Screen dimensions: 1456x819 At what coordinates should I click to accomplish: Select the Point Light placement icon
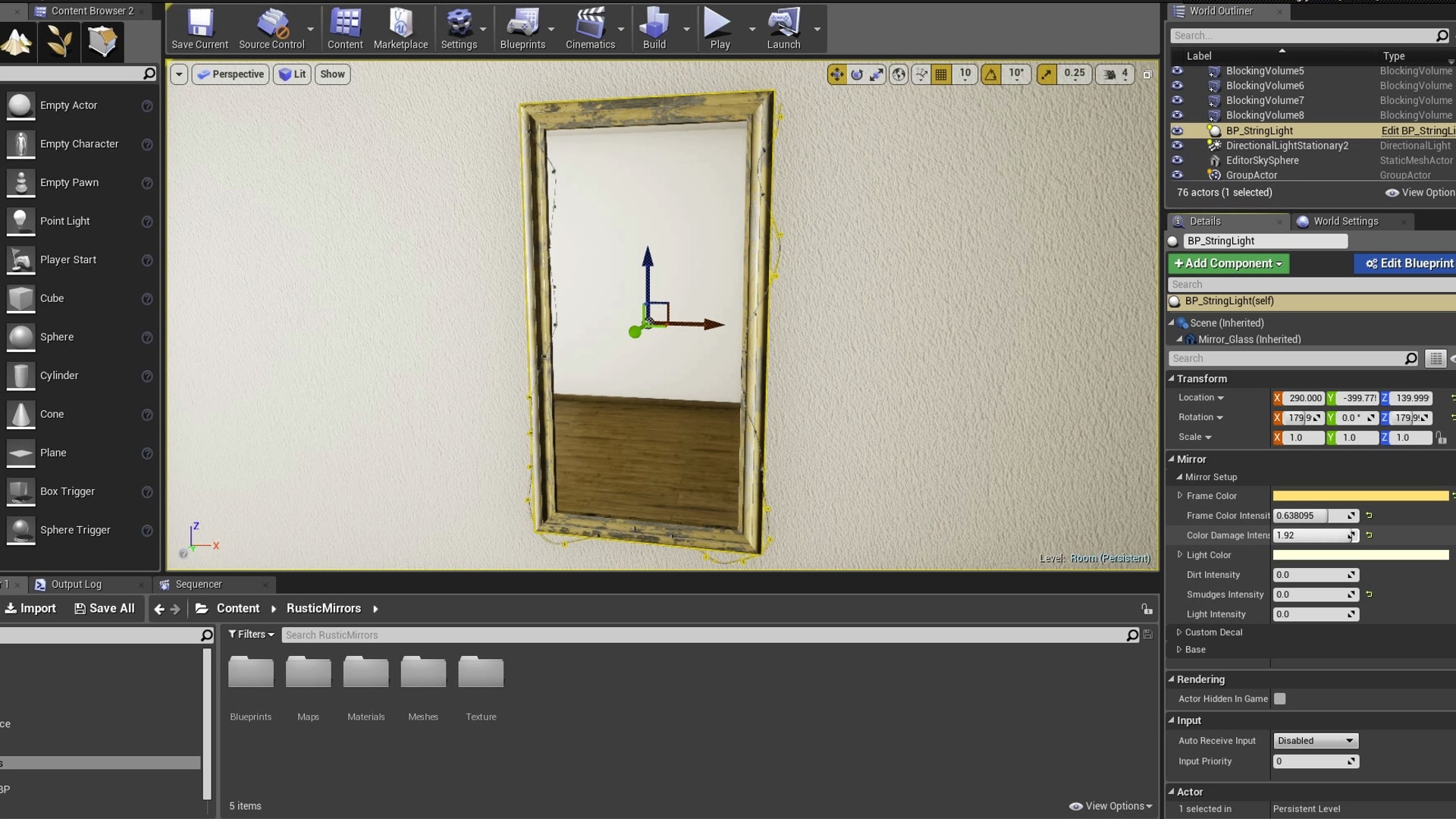pos(20,221)
